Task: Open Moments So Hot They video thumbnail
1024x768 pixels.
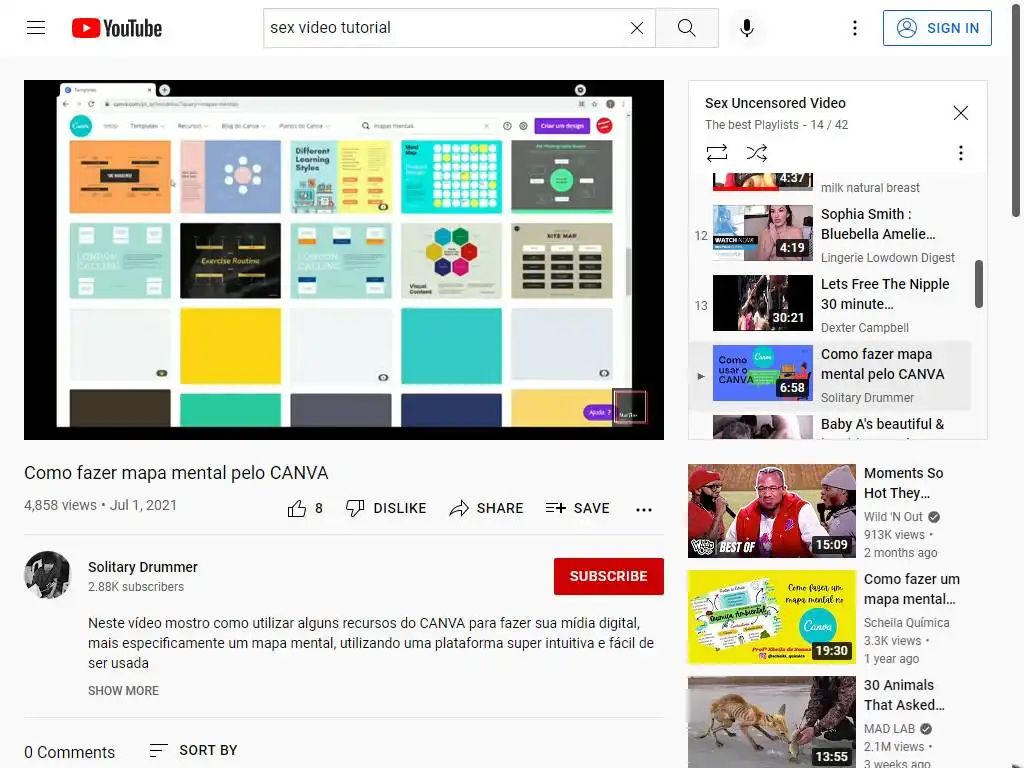Action: tap(772, 511)
